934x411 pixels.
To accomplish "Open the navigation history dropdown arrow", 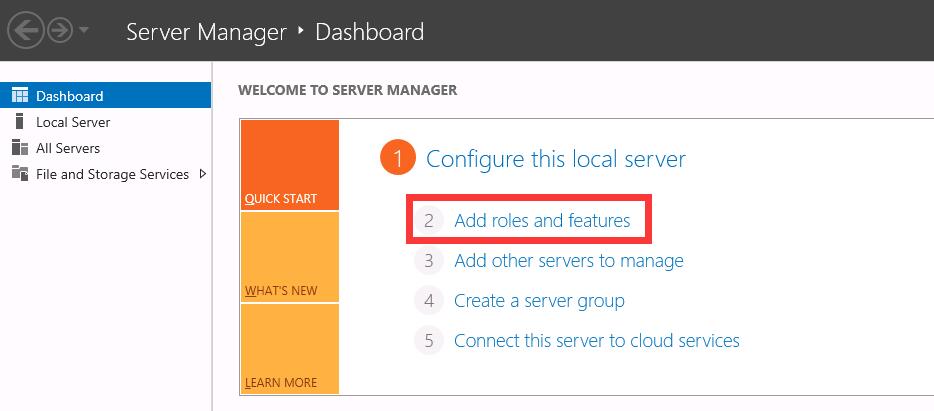I will (84, 31).
